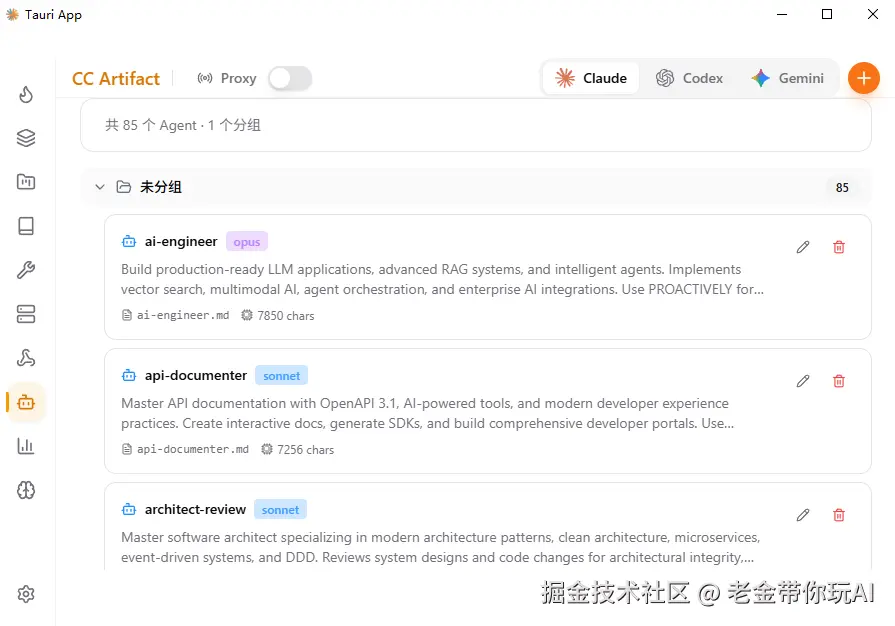Click the api-documenter agent name
The height and width of the screenshot is (626, 895).
[196, 375]
